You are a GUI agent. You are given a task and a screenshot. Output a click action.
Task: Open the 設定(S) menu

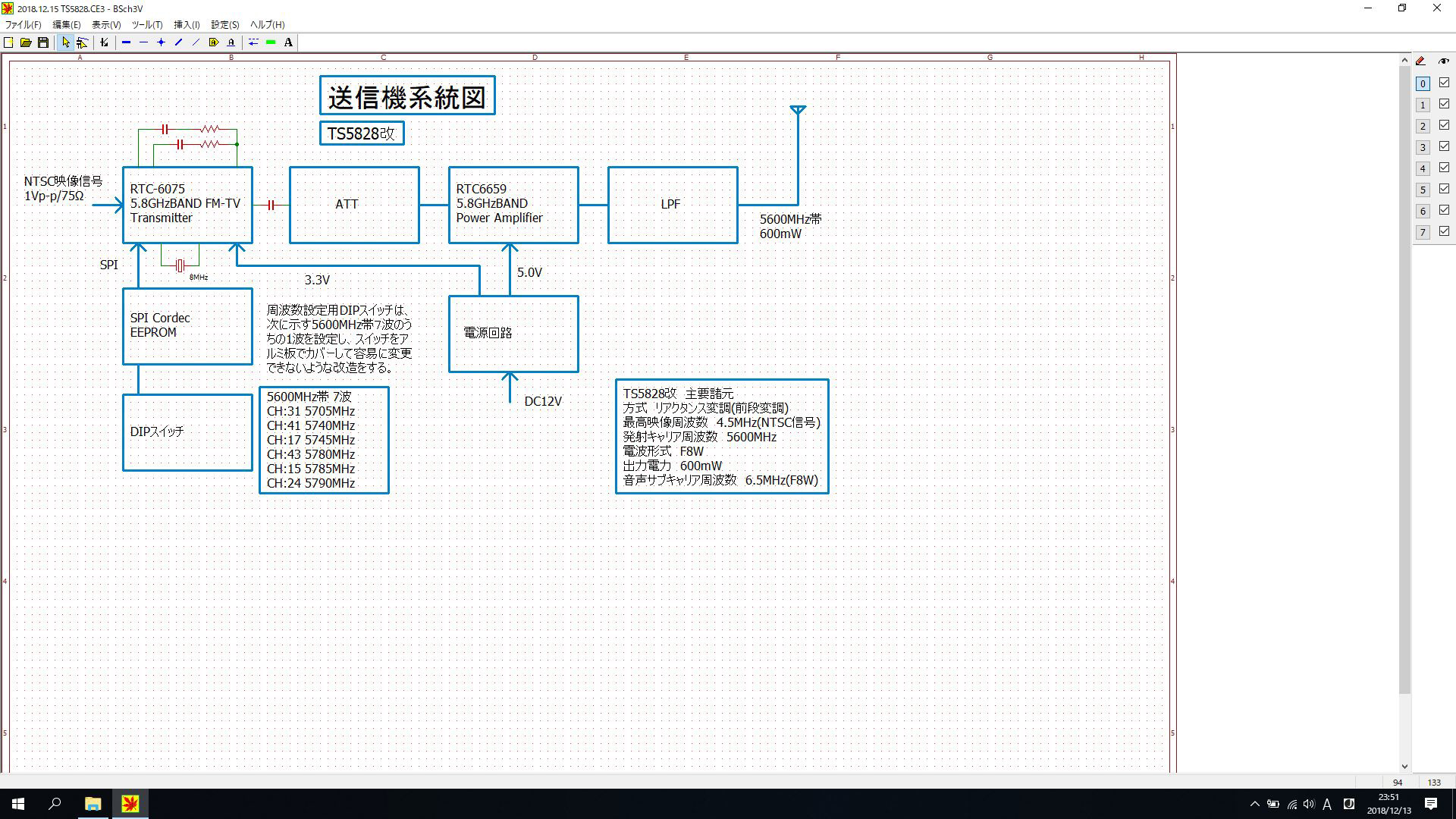(225, 25)
